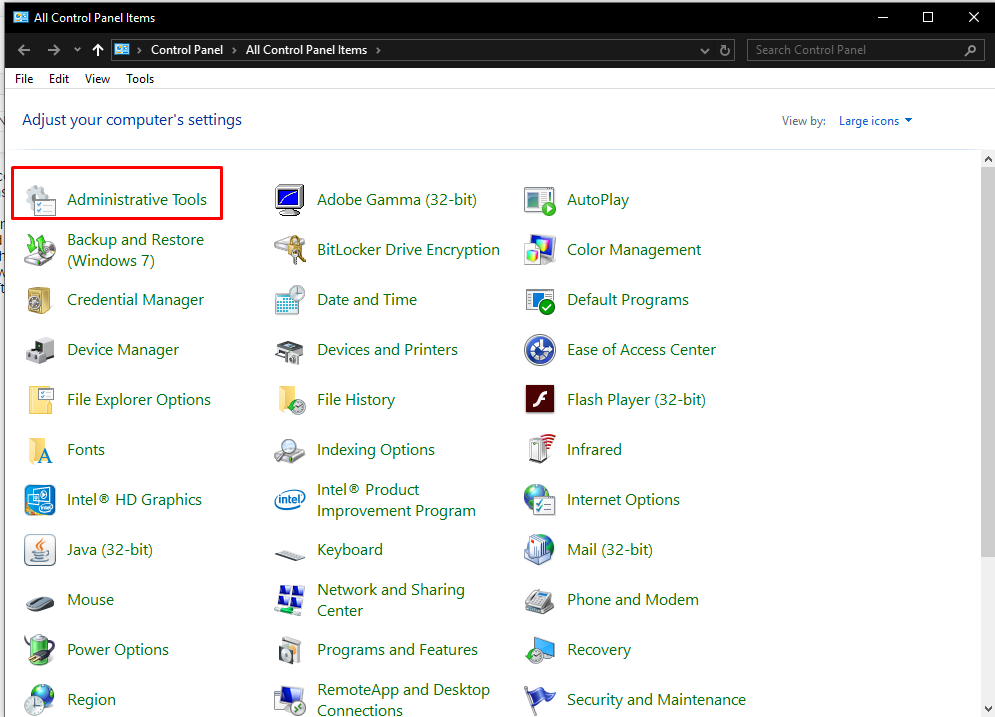Click the scrollbar down arrow
This screenshot has height=717, width=995.
pos(988,709)
